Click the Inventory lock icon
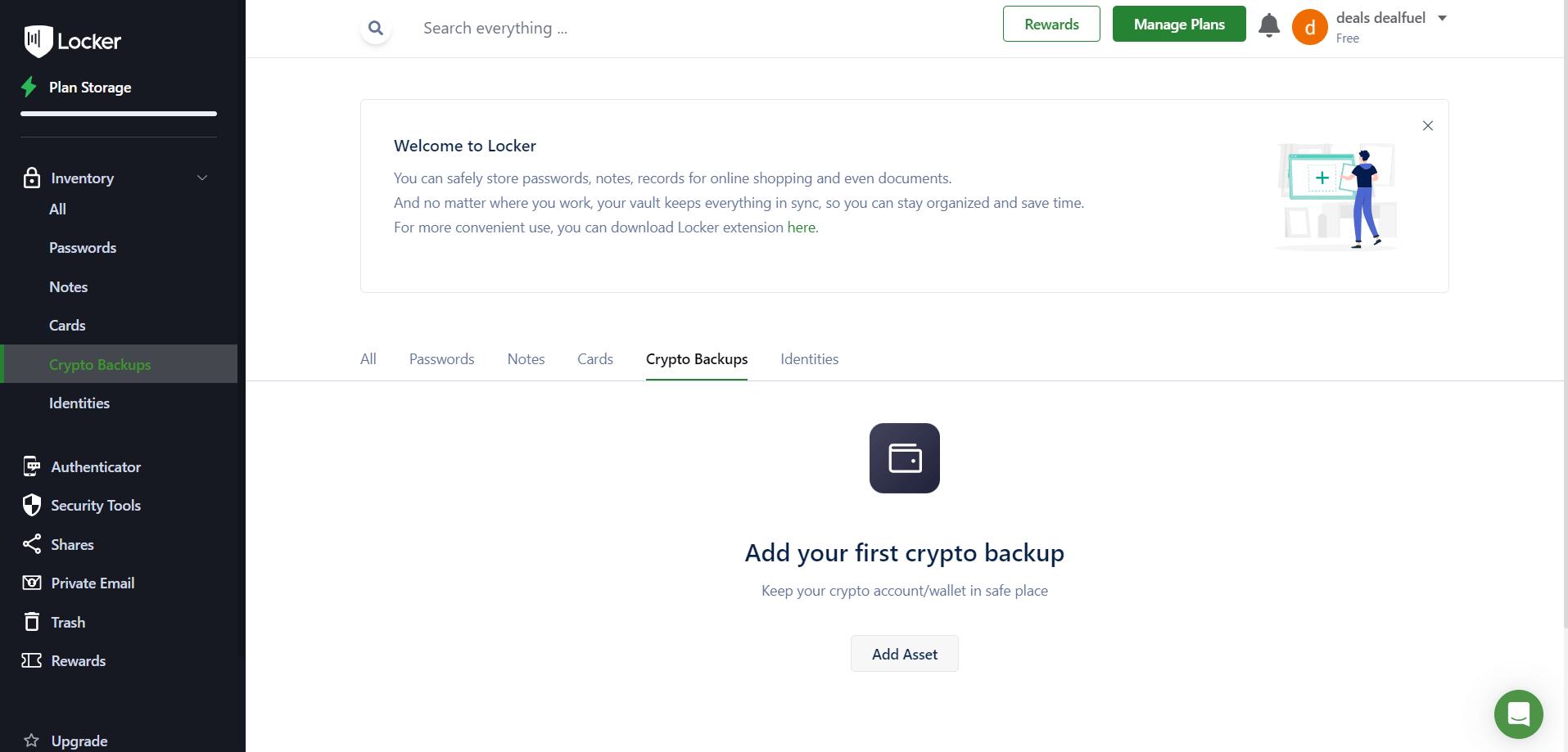This screenshot has height=752, width=1568. pos(32,178)
